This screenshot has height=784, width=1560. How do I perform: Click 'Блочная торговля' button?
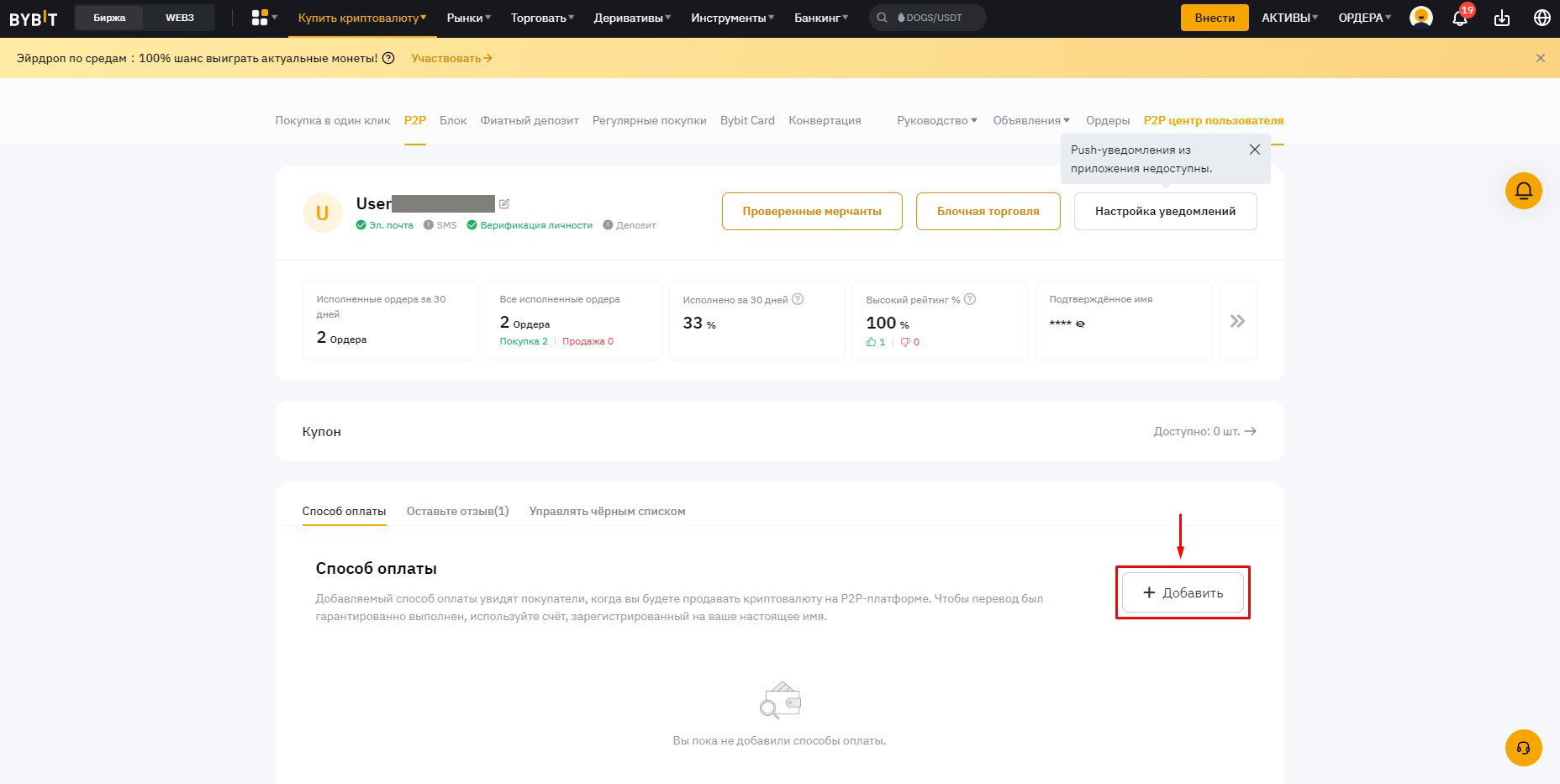988,211
